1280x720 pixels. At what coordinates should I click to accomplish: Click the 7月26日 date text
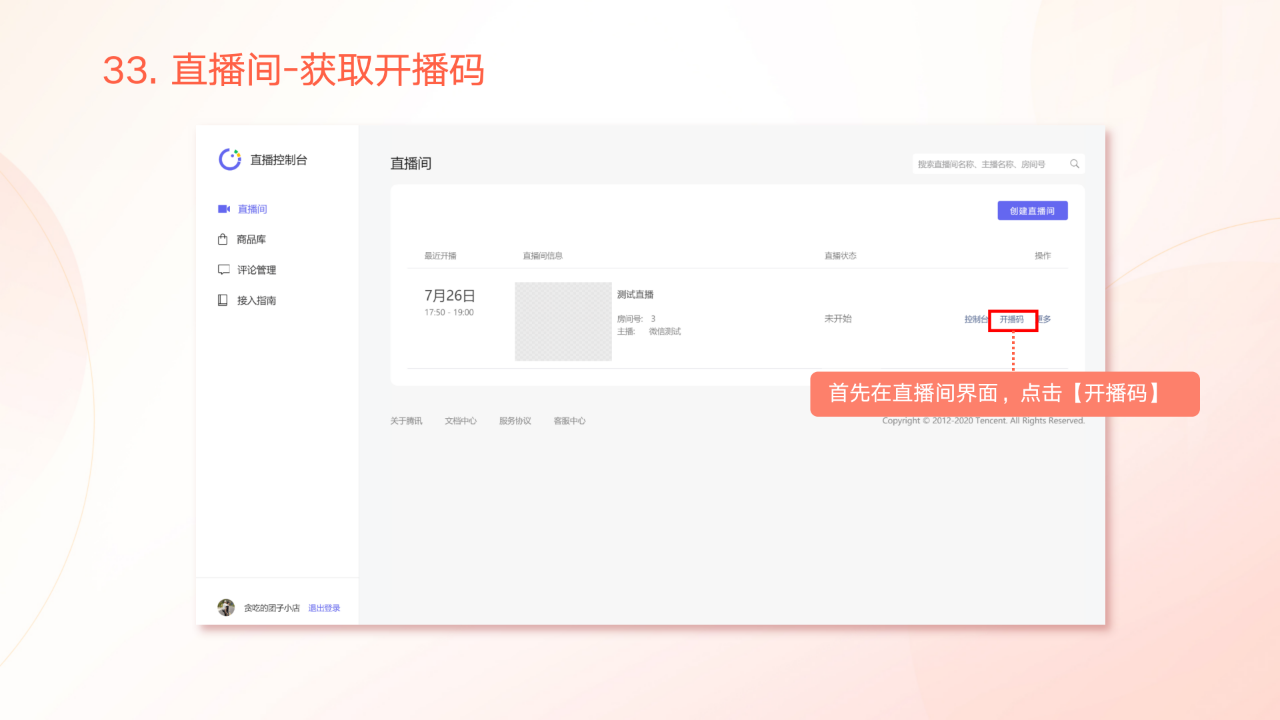450,296
